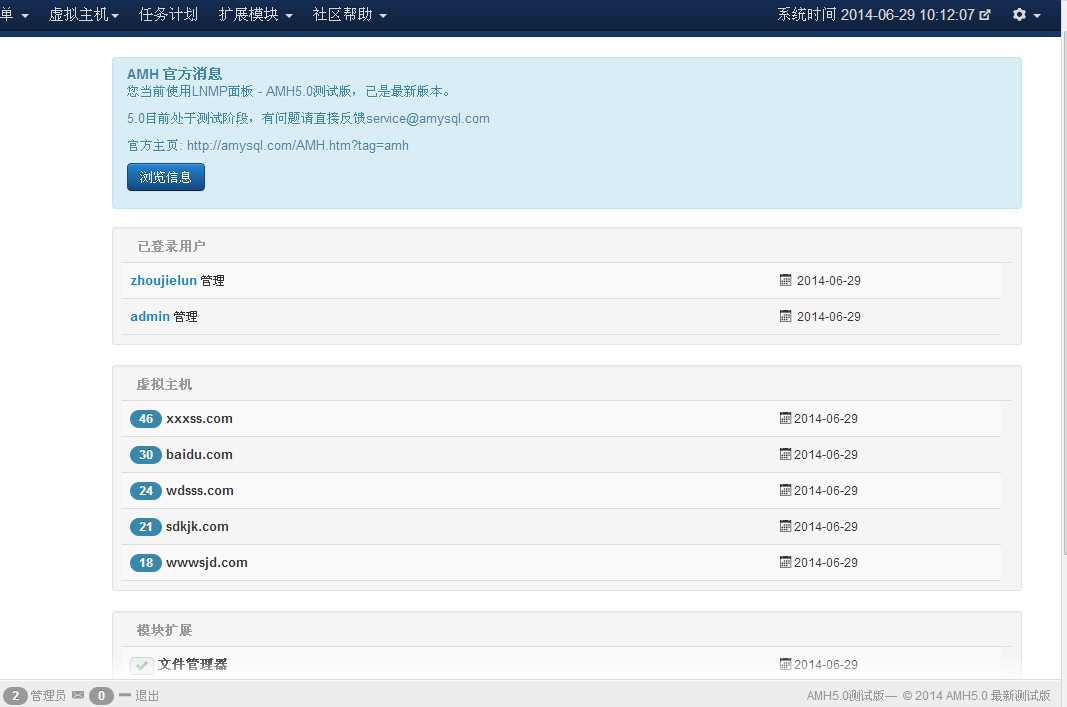The width and height of the screenshot is (1067, 707).
Task: Click the 18 badge beside wwwsjd.com
Action: pyautogui.click(x=146, y=563)
